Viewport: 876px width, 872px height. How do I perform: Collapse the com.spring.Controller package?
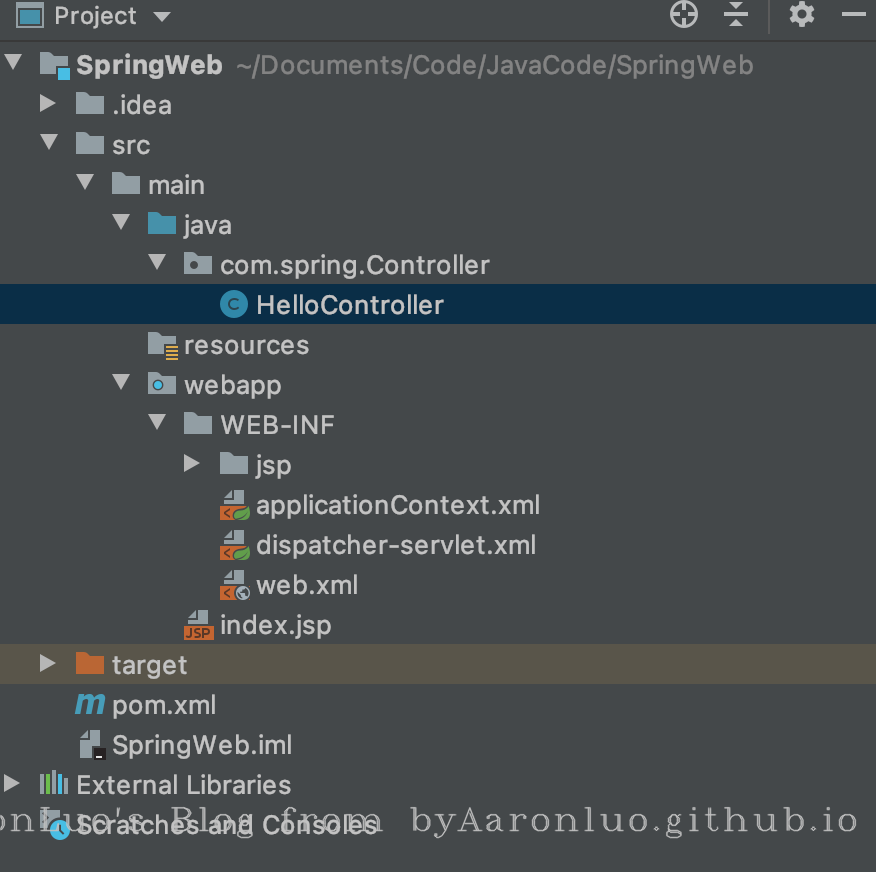(x=157, y=264)
